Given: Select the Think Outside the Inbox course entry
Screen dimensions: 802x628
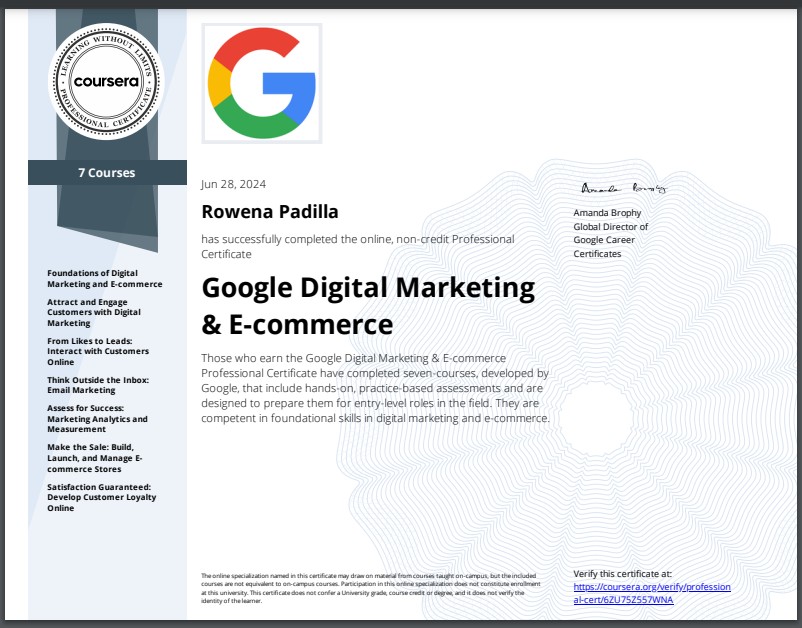Looking at the screenshot, I should coord(100,384).
